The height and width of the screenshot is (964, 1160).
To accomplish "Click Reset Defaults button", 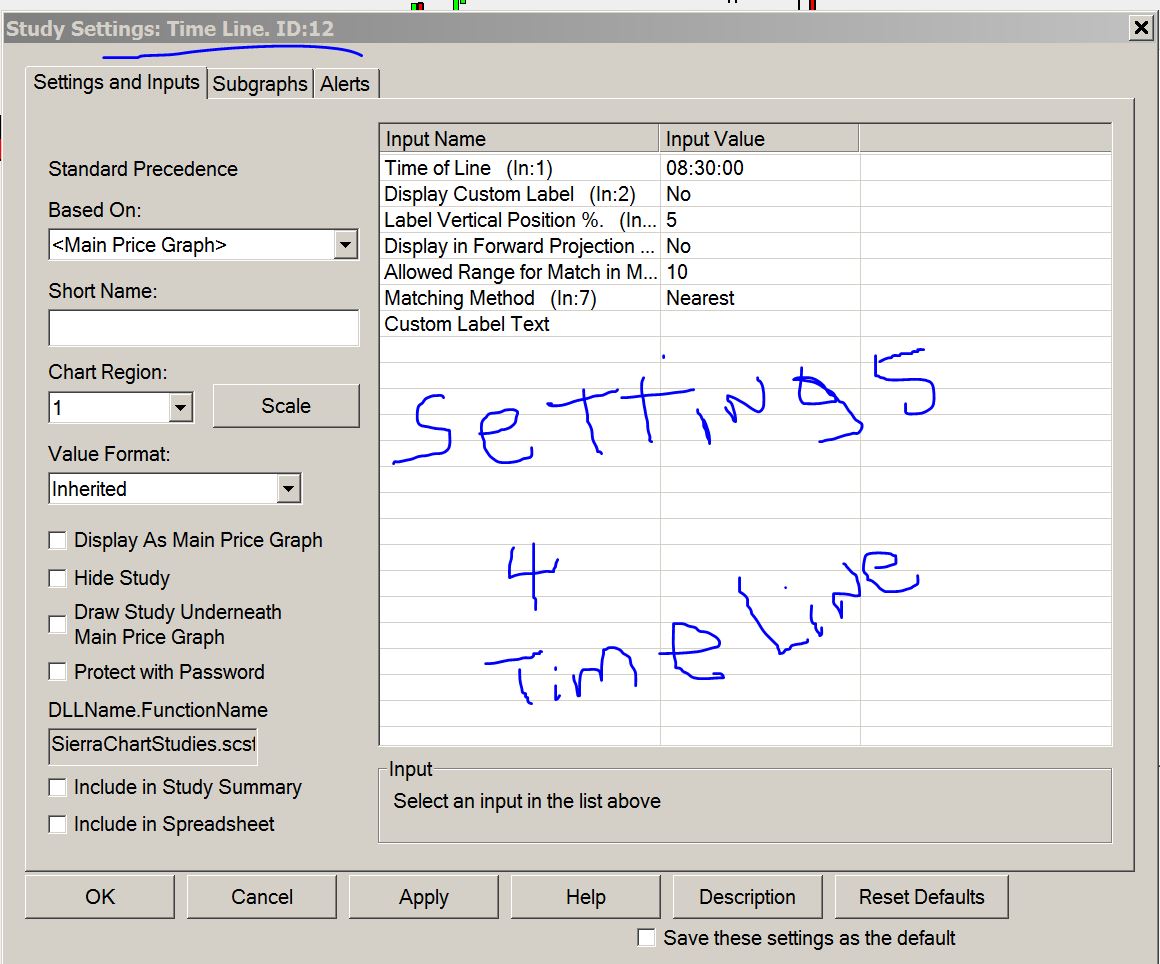I will 922,897.
